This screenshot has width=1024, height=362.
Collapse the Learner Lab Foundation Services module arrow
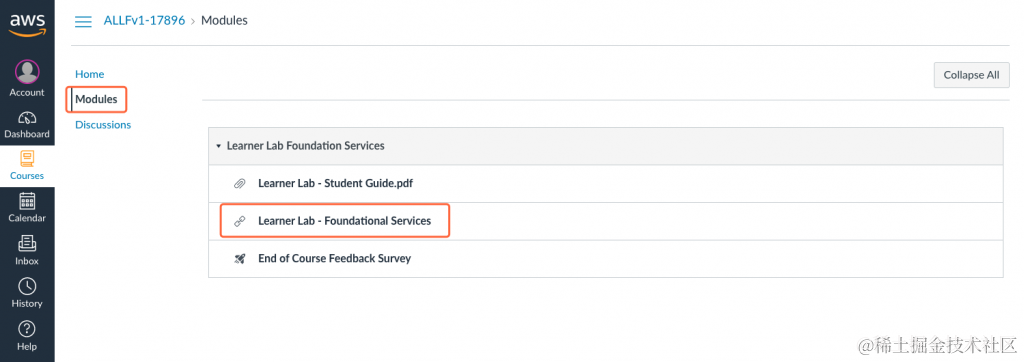[x=219, y=146]
